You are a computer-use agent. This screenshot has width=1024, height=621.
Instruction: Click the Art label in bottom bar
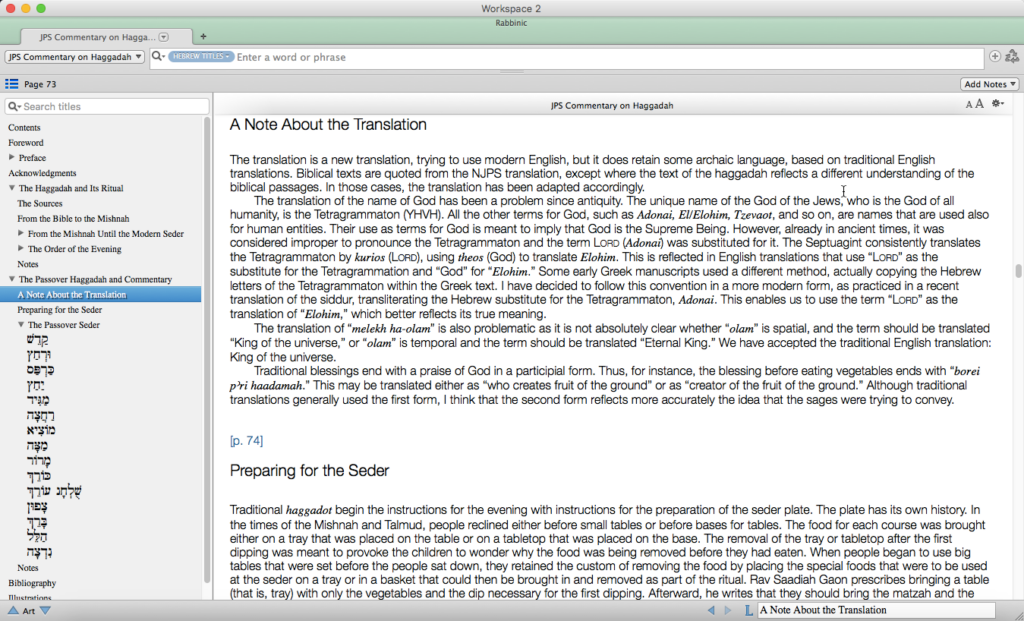pyautogui.click(x=29, y=611)
